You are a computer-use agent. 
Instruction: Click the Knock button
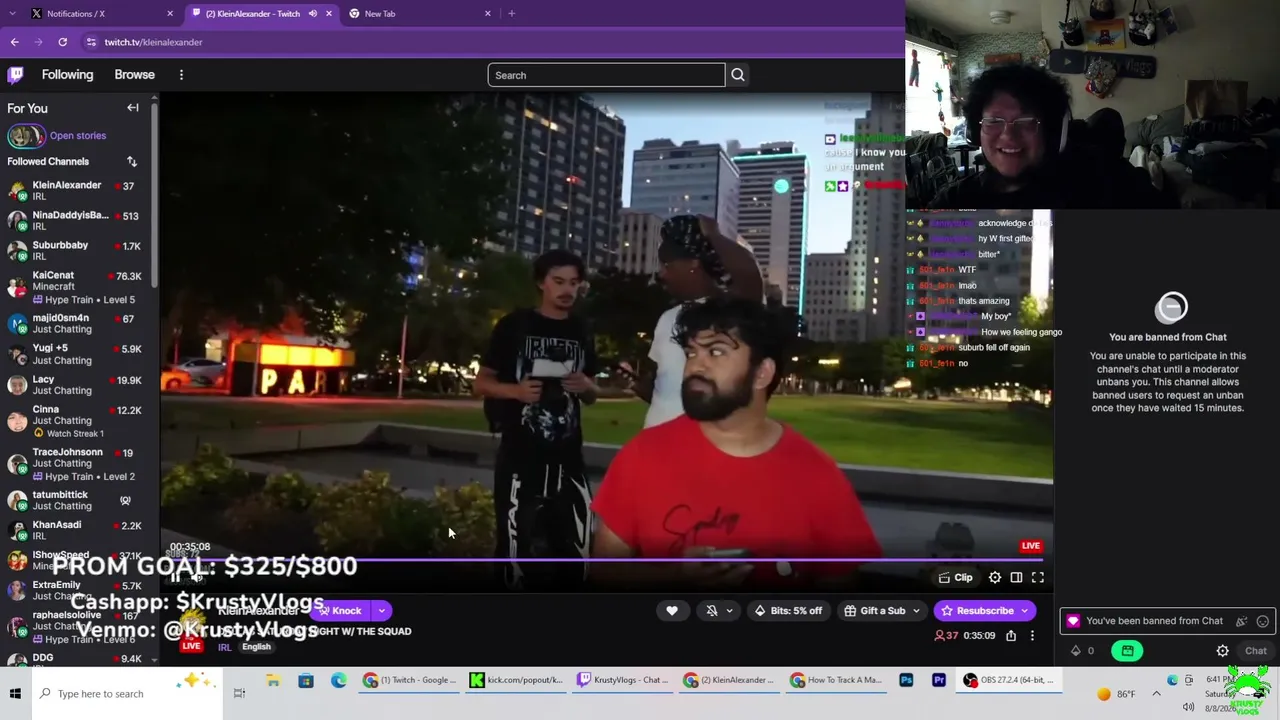pyautogui.click(x=341, y=611)
